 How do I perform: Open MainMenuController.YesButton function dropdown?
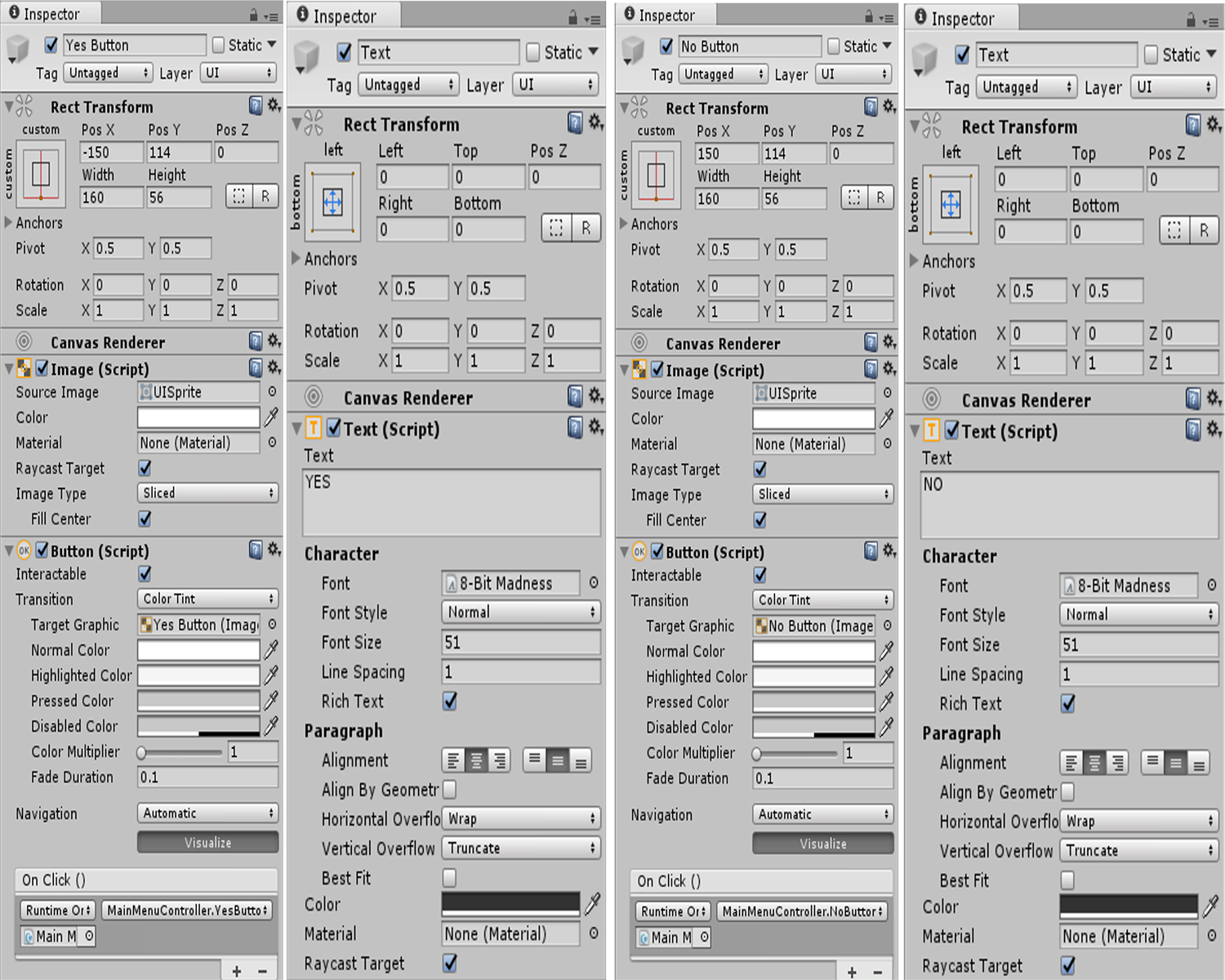pos(187,910)
